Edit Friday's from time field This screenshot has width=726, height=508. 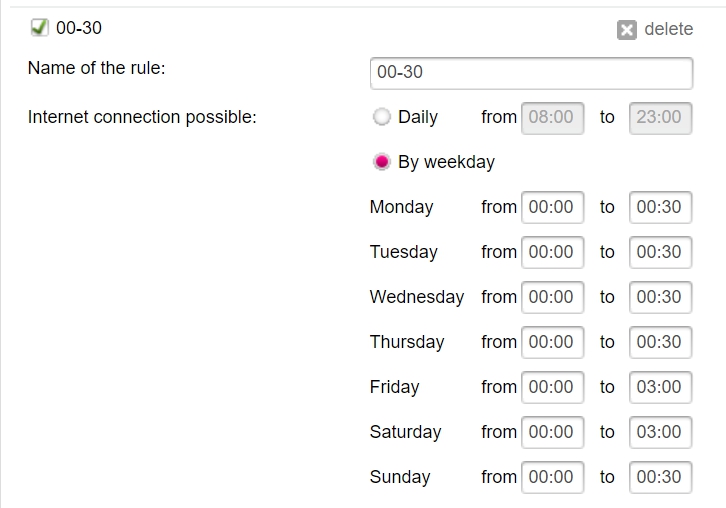pyautogui.click(x=552, y=387)
